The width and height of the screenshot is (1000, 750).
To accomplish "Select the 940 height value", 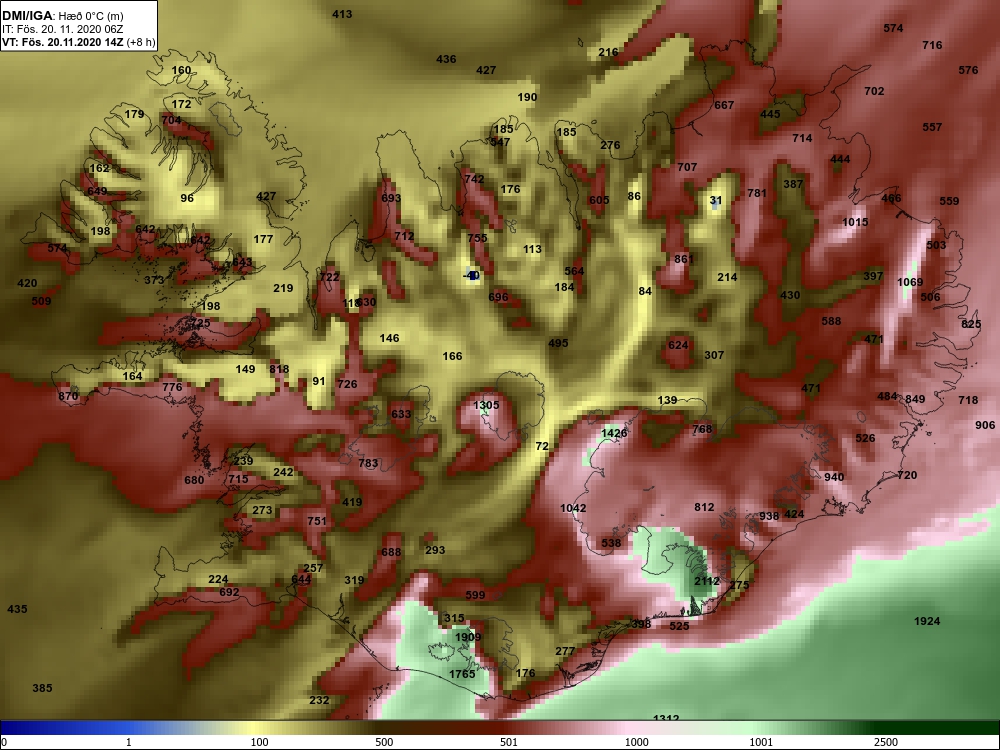I will pyautogui.click(x=834, y=477).
